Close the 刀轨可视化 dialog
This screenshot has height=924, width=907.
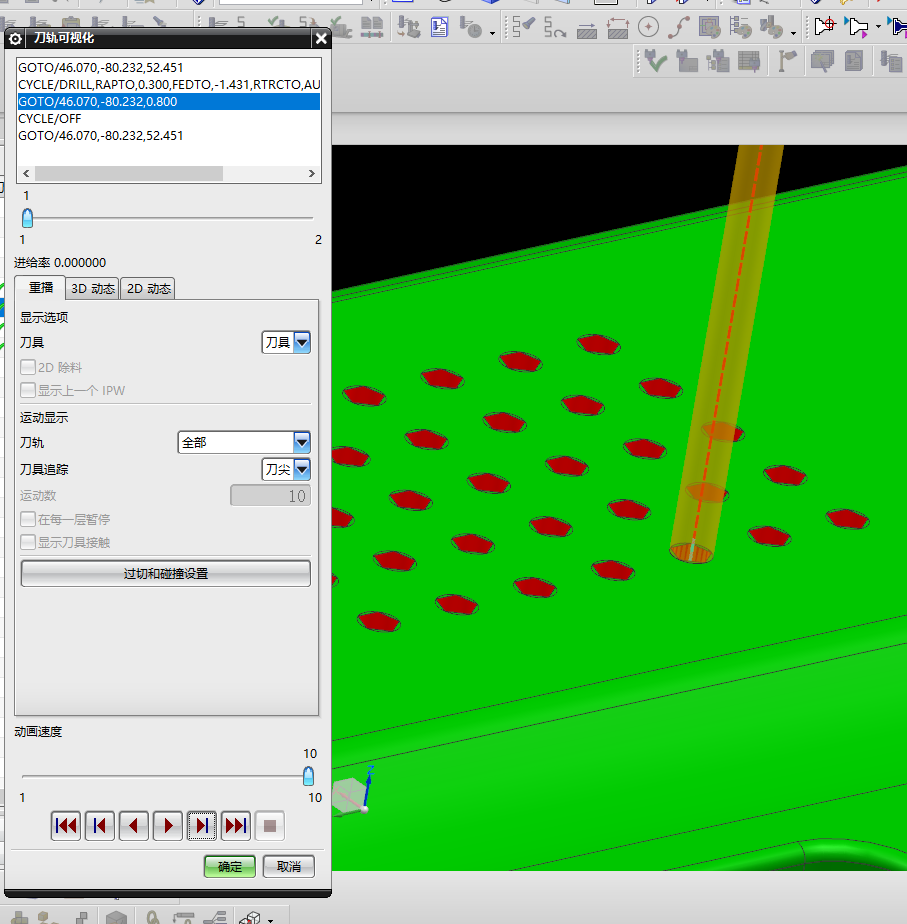321,39
